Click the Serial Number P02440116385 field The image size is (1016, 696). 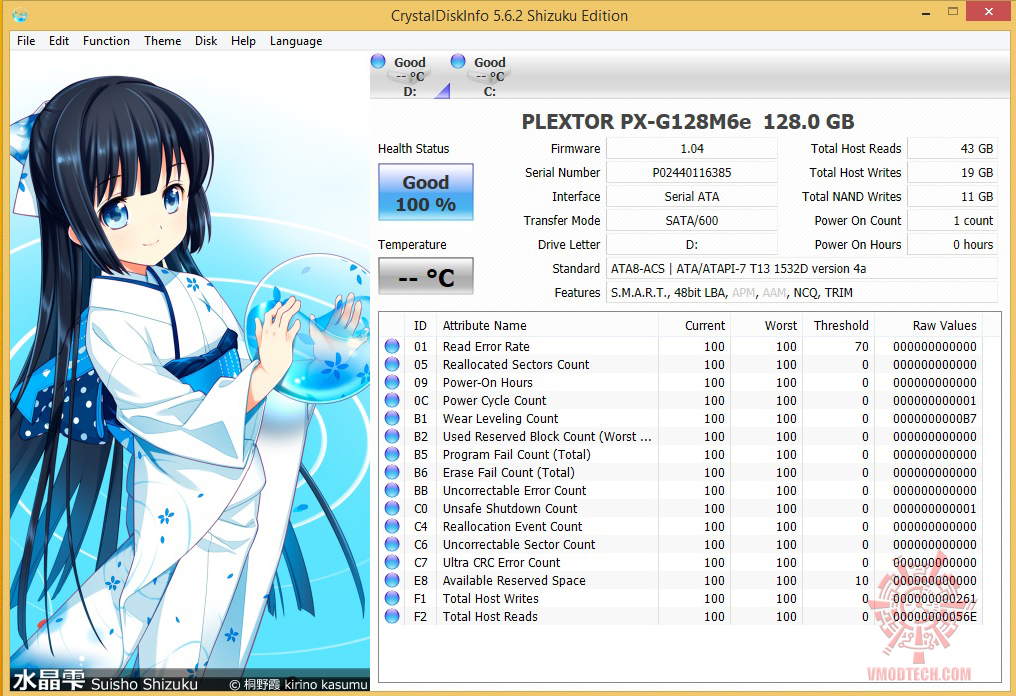[x=691, y=172]
